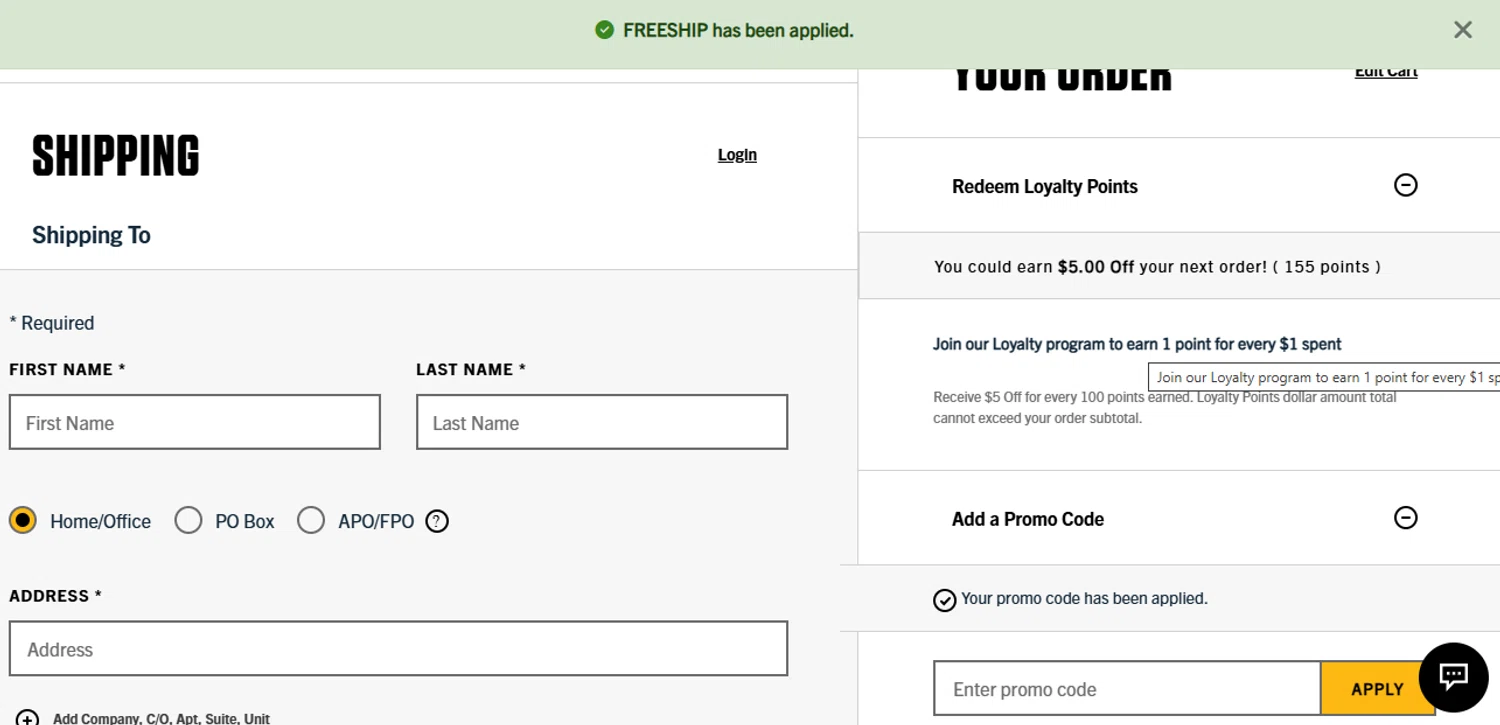Select the APO/FPO radio option

coord(311,521)
